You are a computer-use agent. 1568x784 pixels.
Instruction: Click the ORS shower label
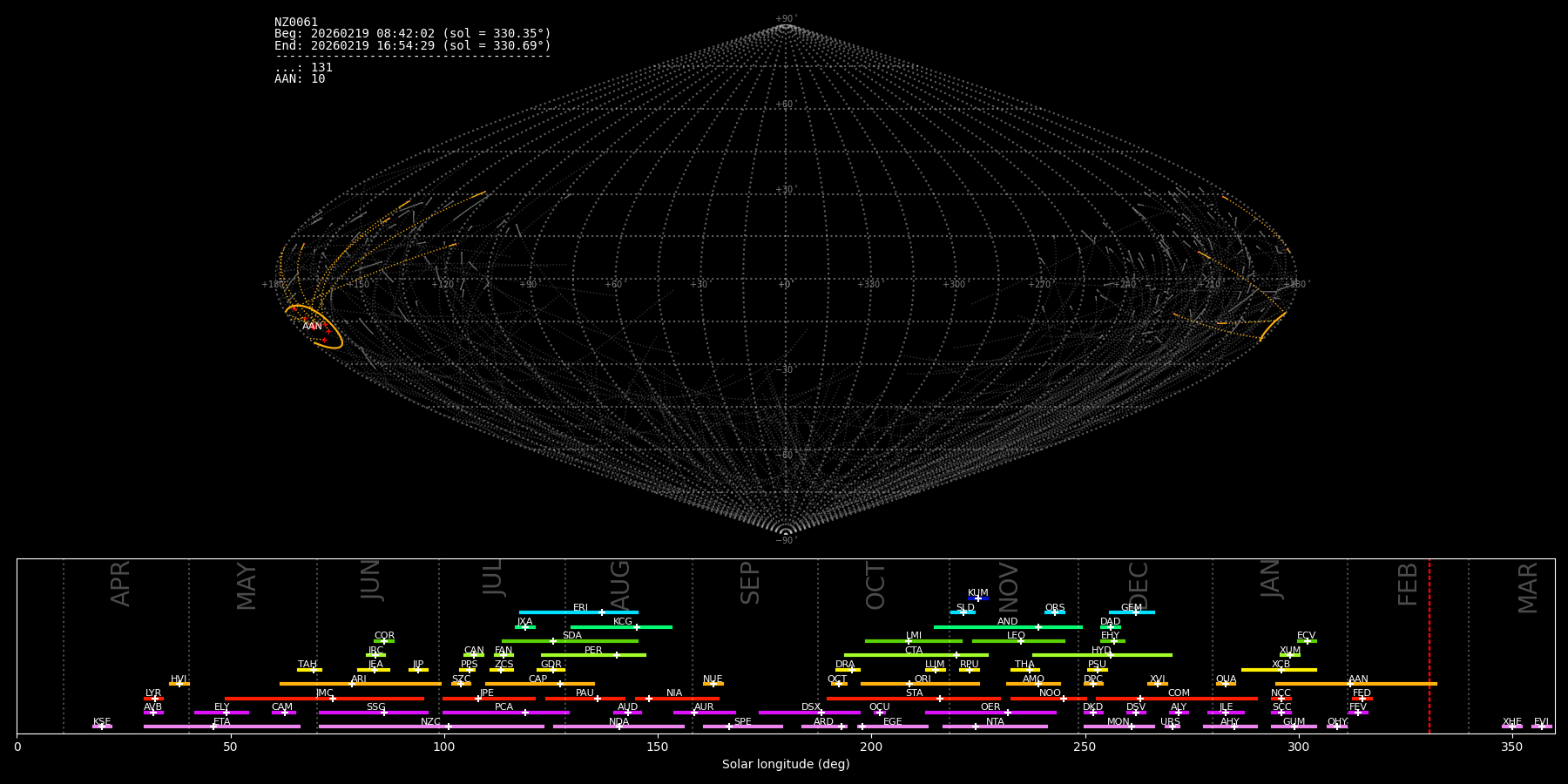(1055, 608)
